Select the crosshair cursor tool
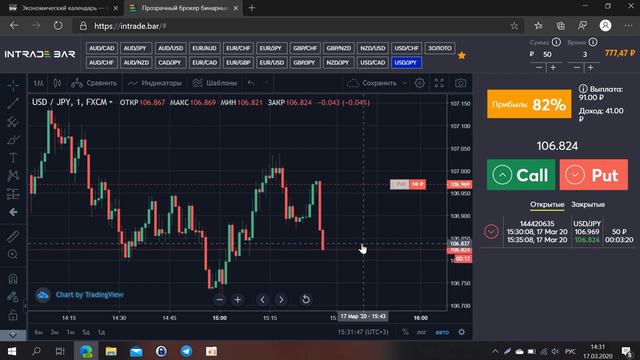This screenshot has width=640, height=360. click(13, 85)
